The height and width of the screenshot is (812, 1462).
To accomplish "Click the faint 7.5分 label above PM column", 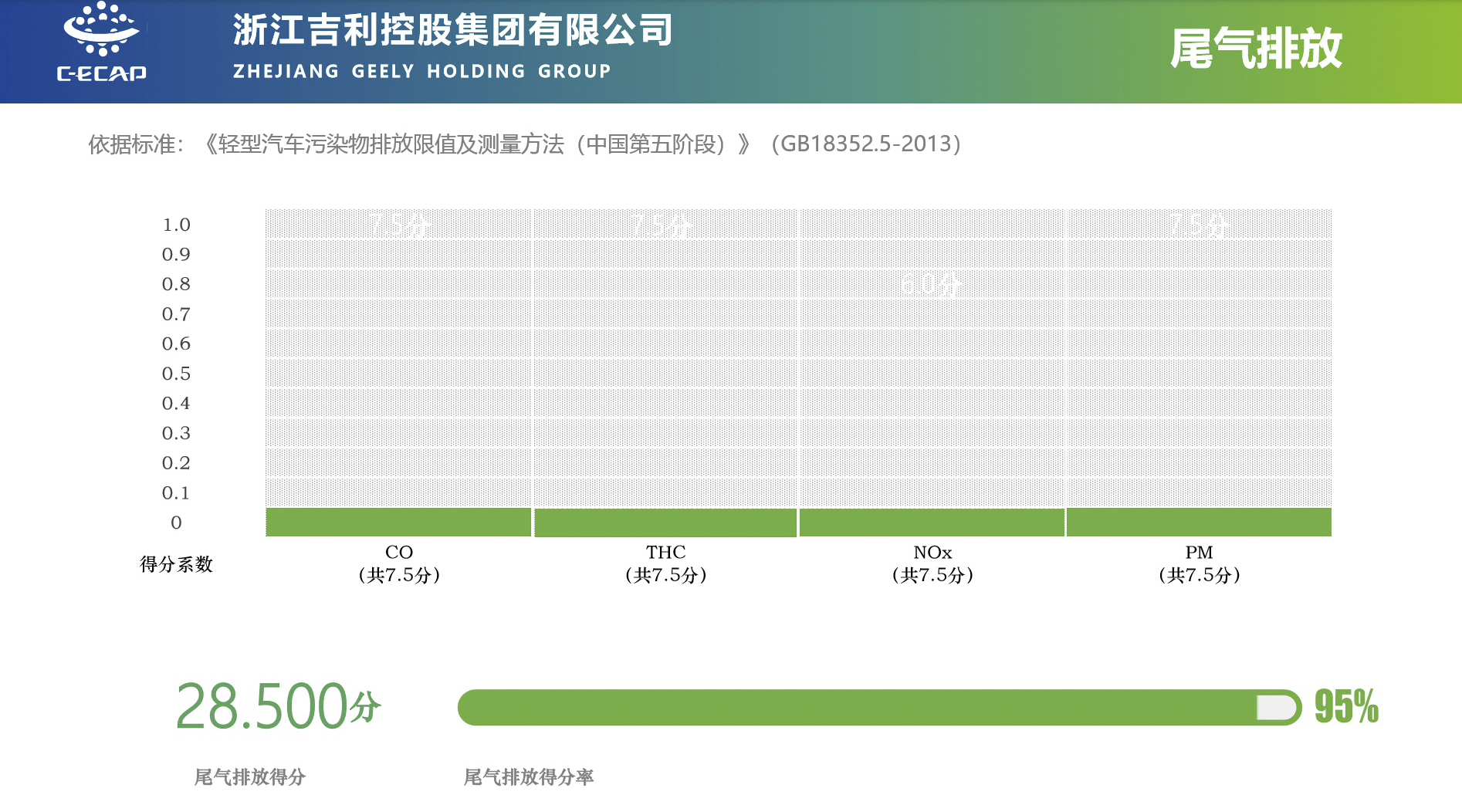I will click(x=1199, y=225).
